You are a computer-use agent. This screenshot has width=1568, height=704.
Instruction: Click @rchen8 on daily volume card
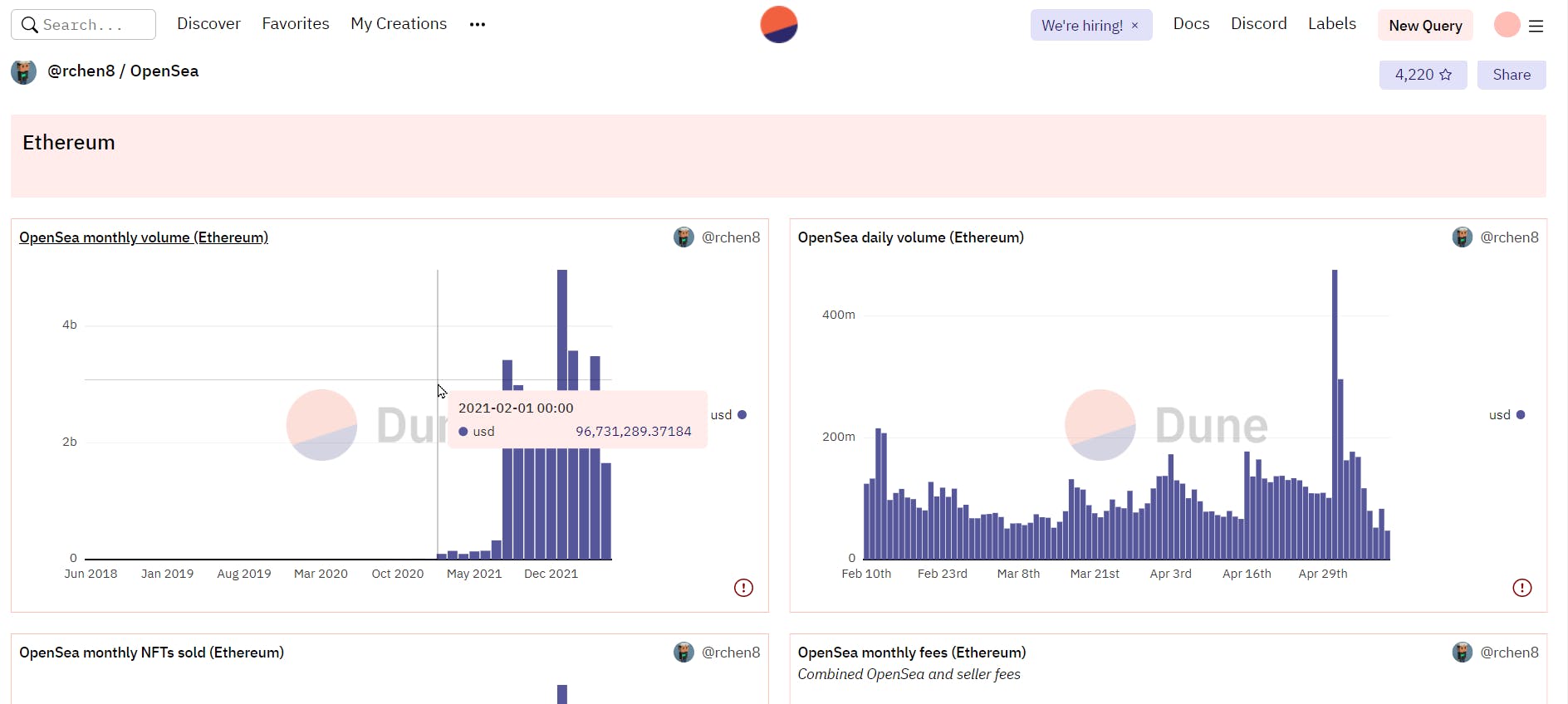click(1509, 237)
